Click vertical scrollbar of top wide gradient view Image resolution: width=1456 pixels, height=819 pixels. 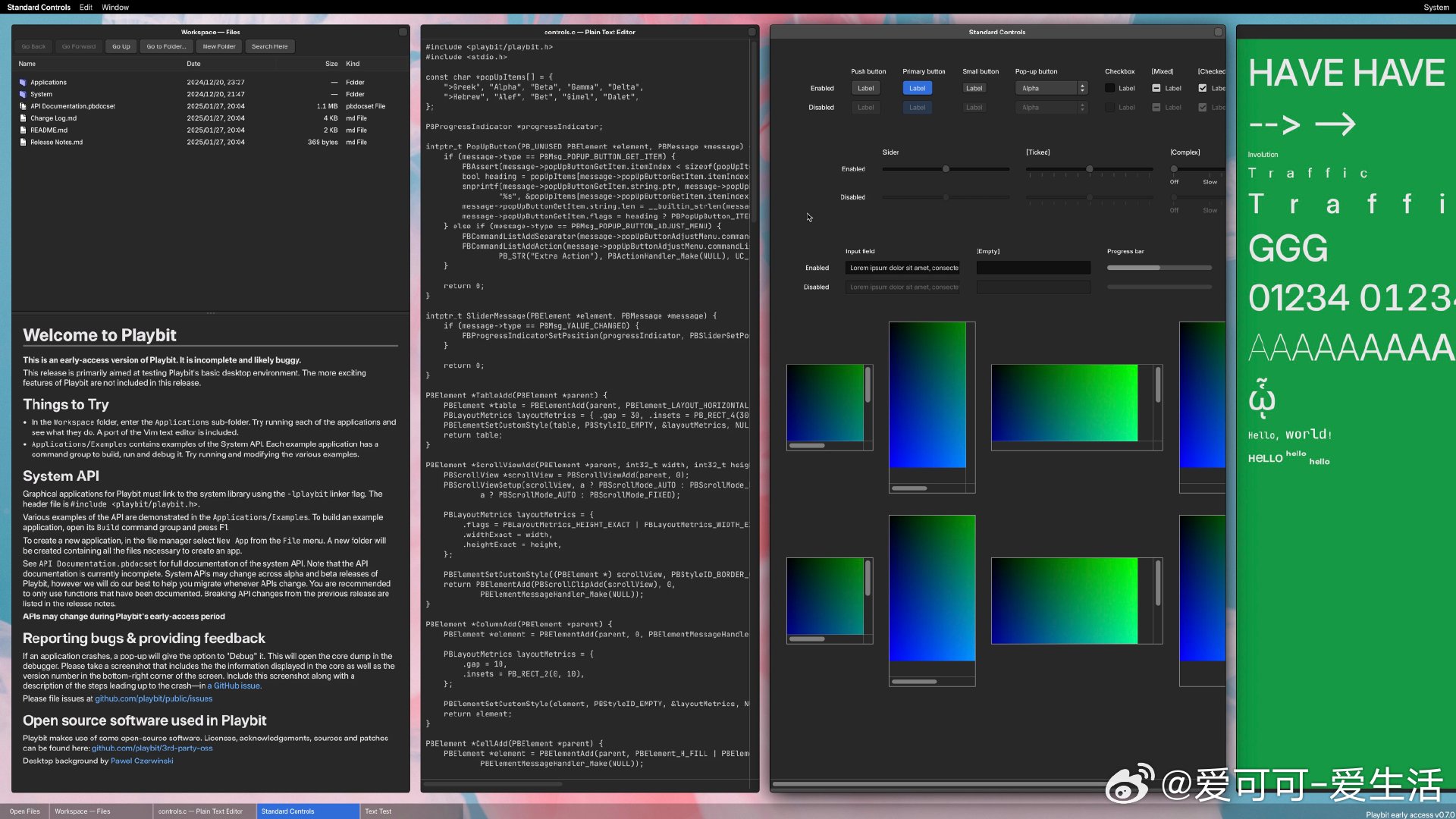(1158, 384)
